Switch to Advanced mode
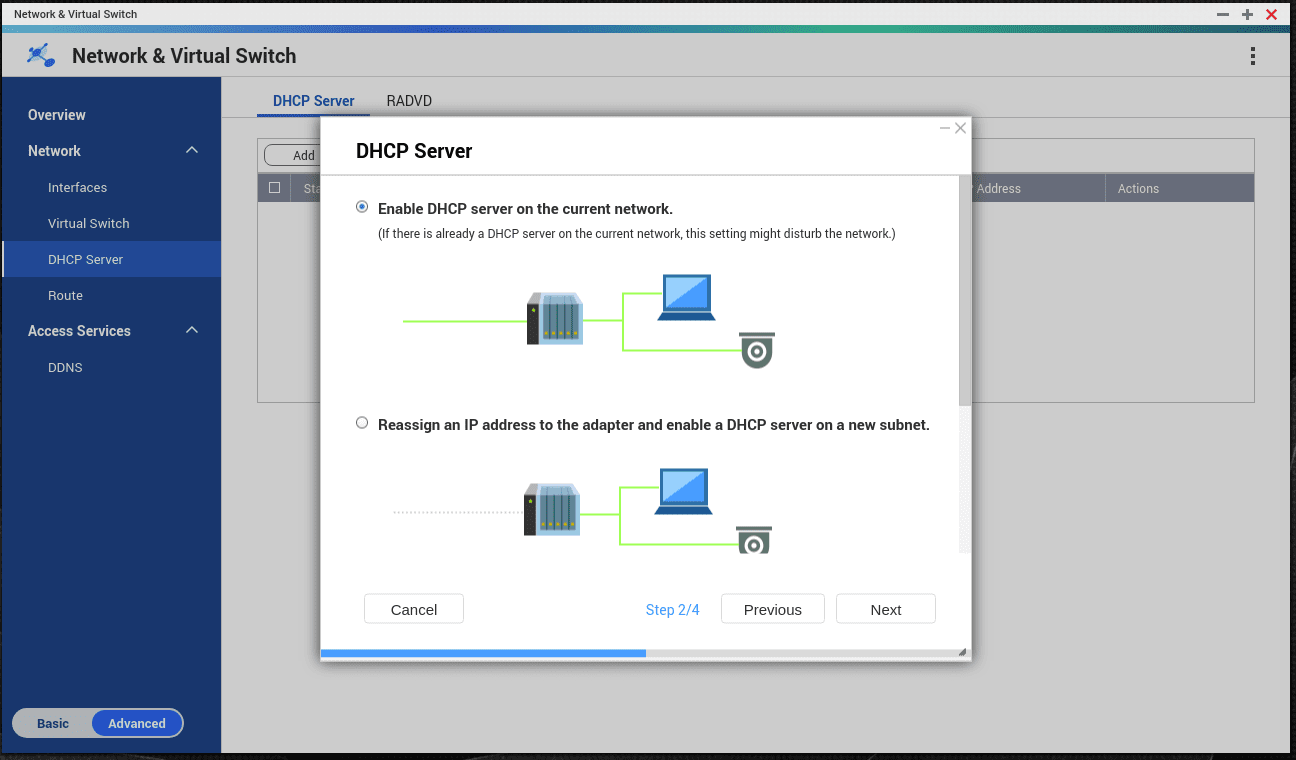 tap(137, 723)
